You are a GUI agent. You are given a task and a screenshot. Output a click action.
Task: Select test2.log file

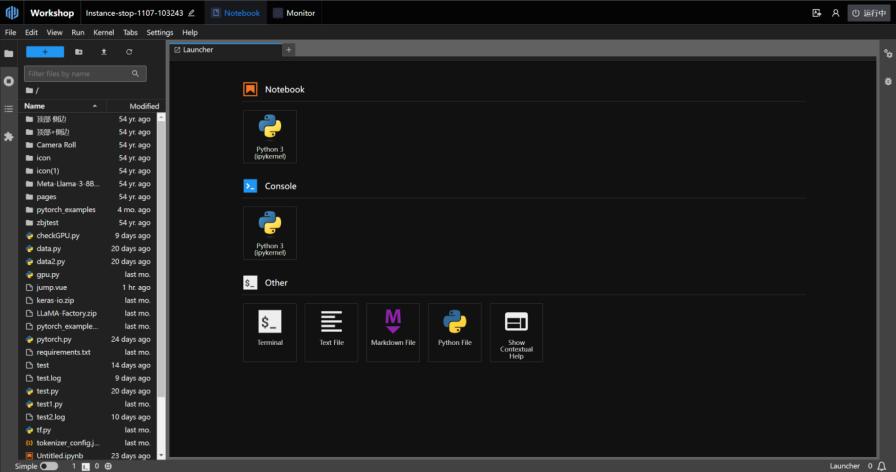[88, 417]
